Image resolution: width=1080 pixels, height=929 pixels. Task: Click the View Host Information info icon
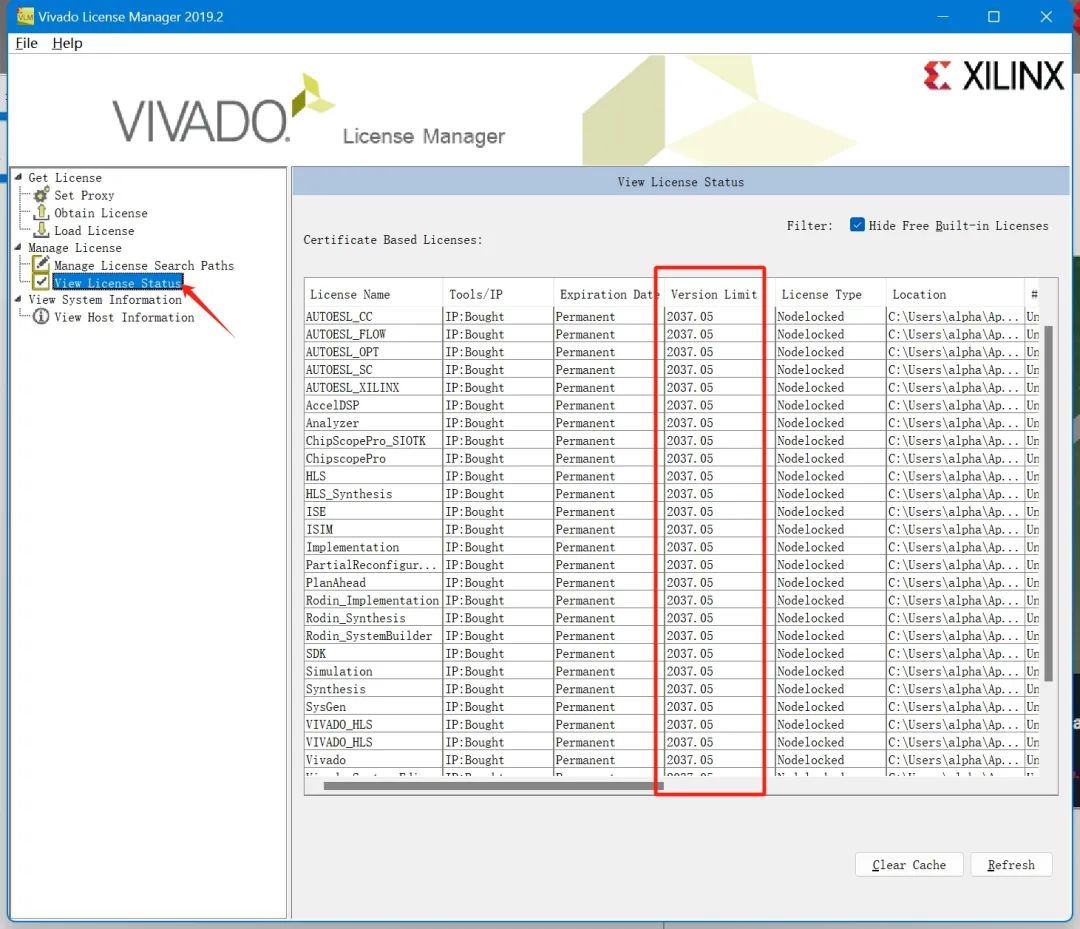(41, 317)
